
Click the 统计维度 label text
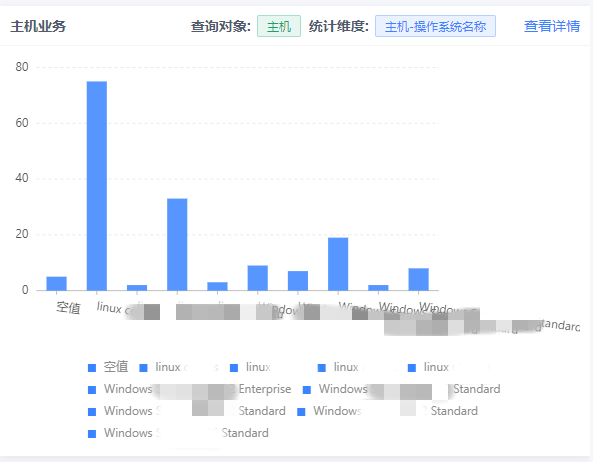point(338,26)
